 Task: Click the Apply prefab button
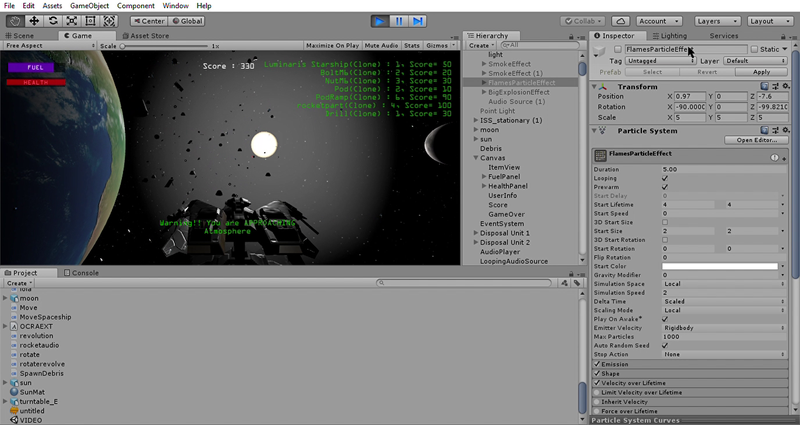tap(761, 72)
